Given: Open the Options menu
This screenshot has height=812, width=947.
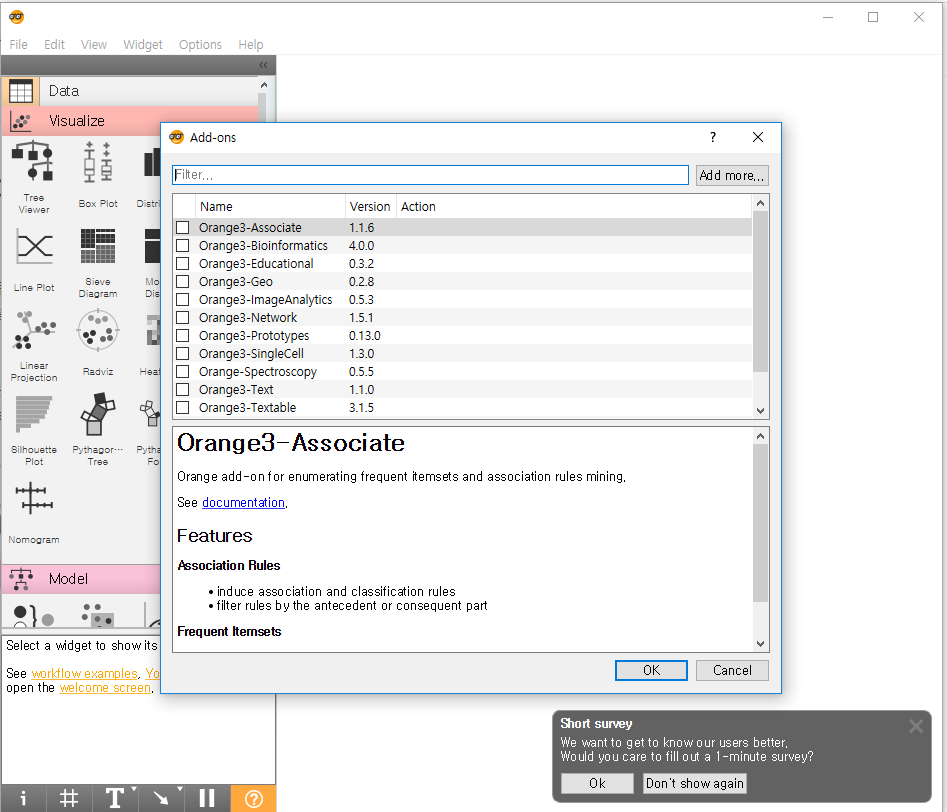Looking at the screenshot, I should (200, 45).
